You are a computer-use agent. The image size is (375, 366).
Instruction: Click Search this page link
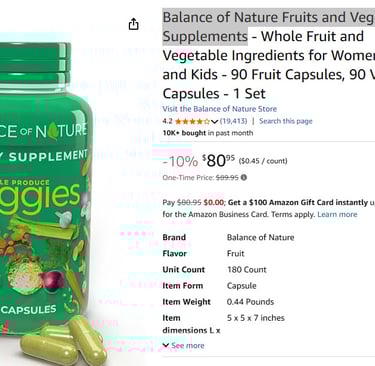point(286,121)
